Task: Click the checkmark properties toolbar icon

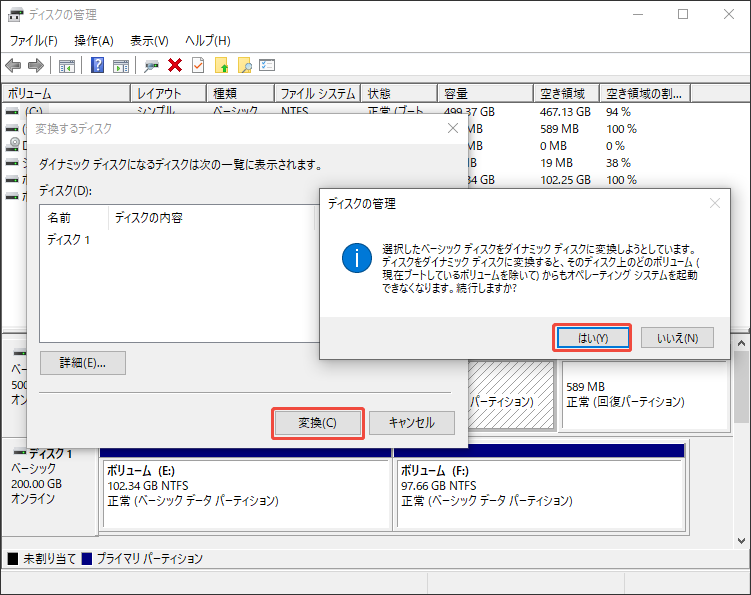Action: [198, 65]
